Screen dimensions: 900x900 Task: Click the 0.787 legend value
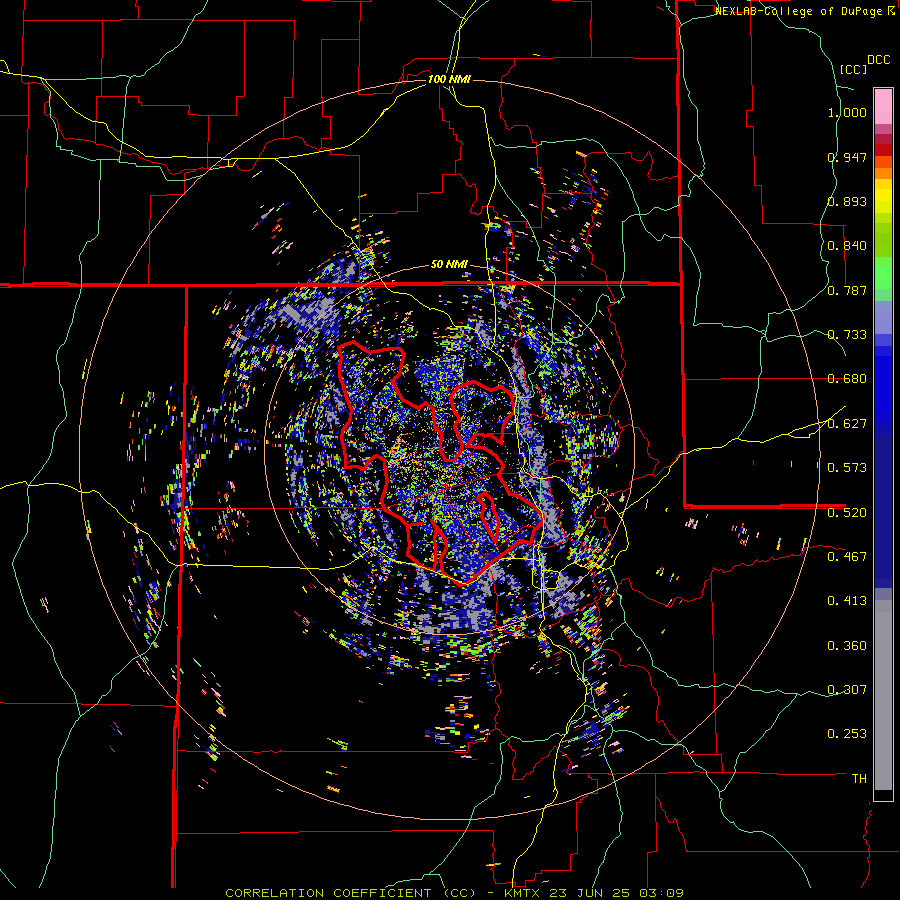pyautogui.click(x=847, y=290)
